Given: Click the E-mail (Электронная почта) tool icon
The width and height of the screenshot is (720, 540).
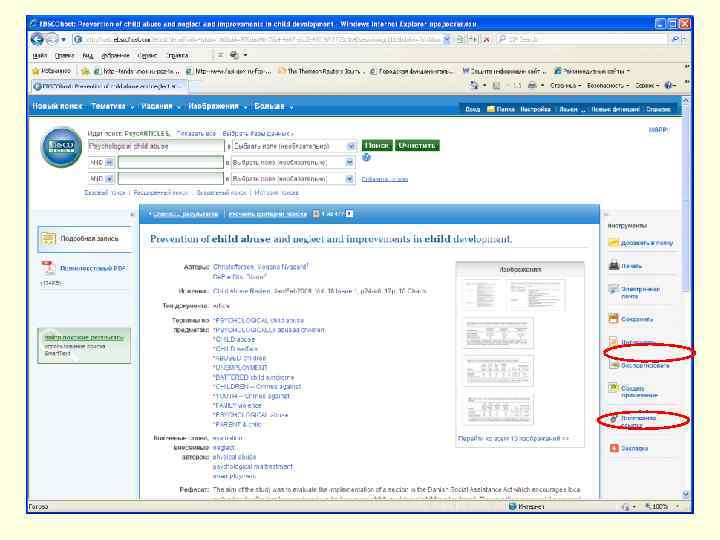Looking at the screenshot, I should point(613,289).
